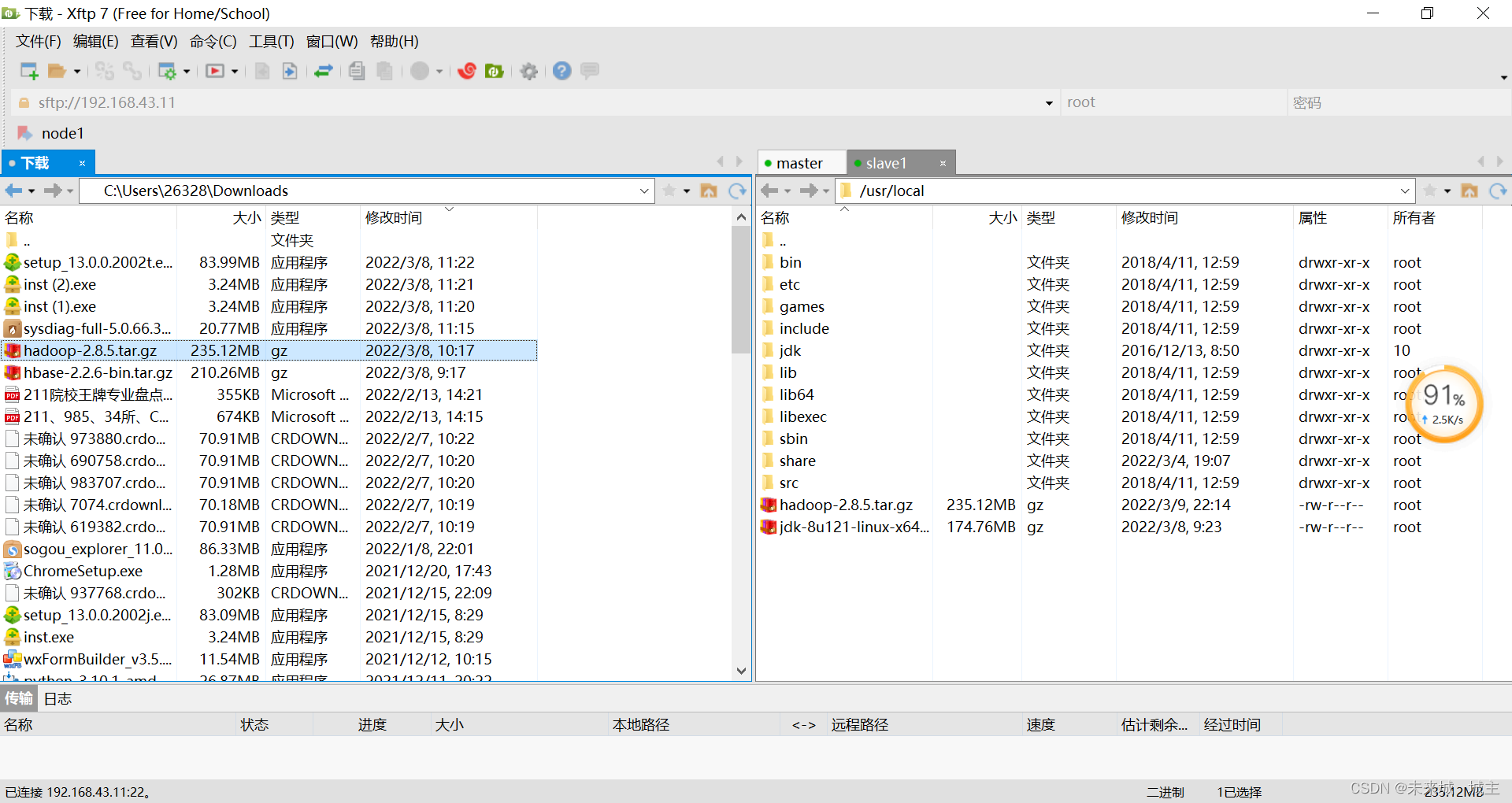Expand the Session Properties dropdown arrow

[187, 72]
